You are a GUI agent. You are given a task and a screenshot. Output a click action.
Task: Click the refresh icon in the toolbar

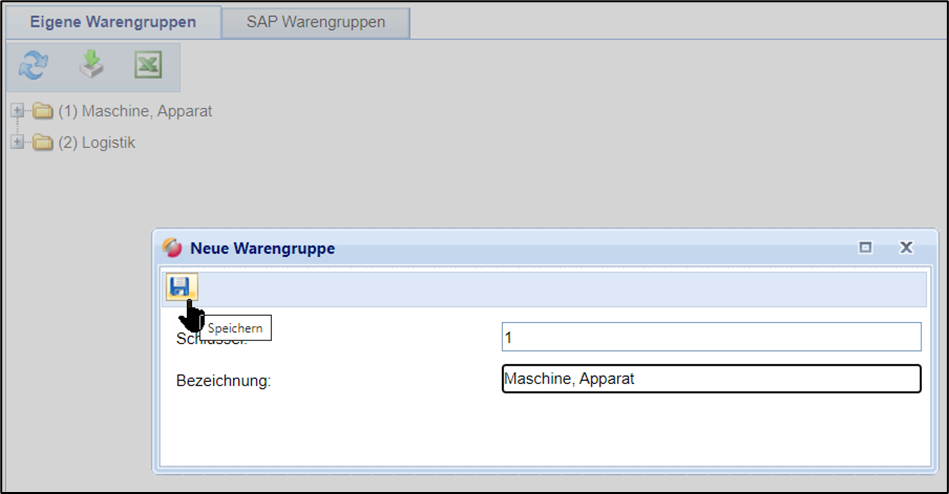point(33,66)
